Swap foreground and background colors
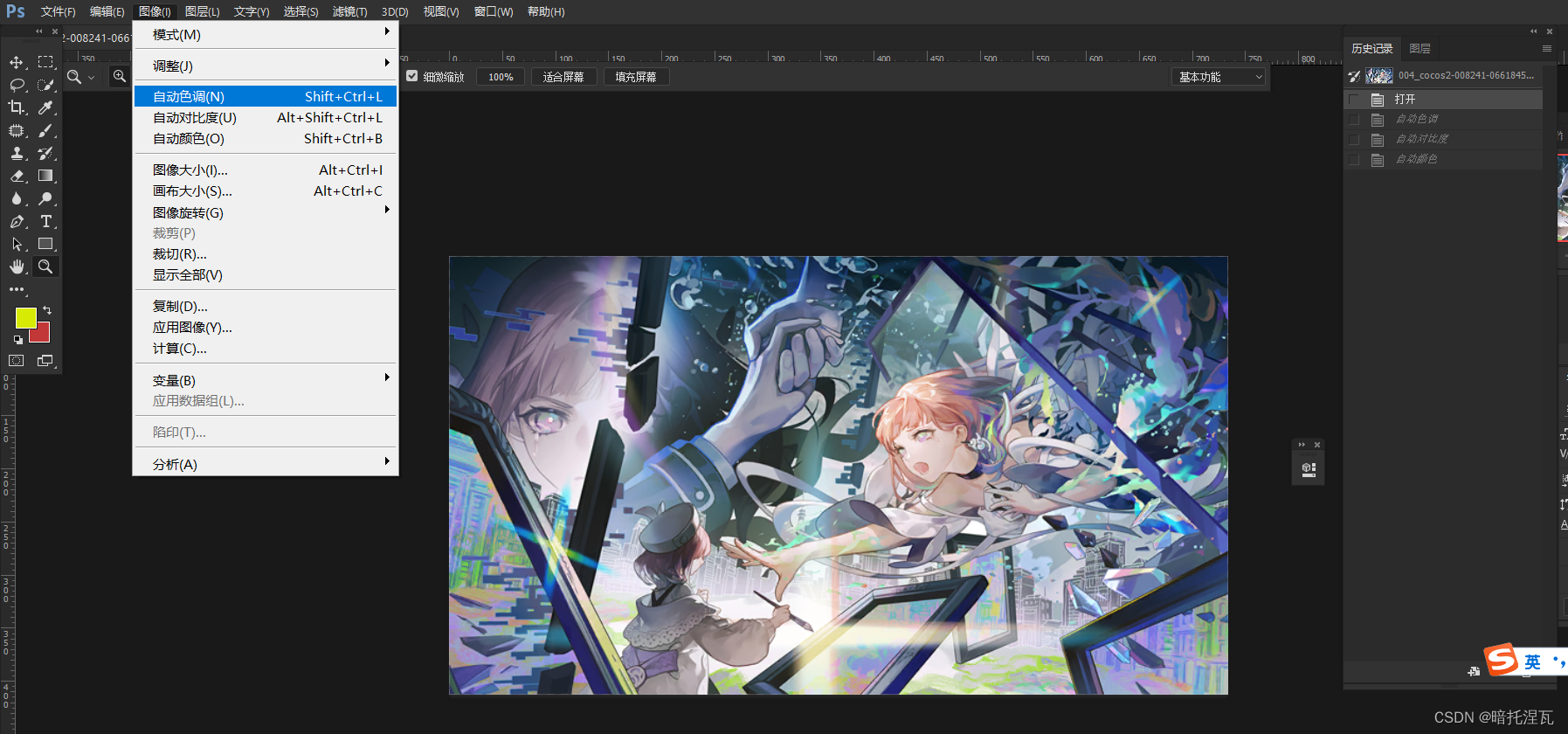 [47, 310]
